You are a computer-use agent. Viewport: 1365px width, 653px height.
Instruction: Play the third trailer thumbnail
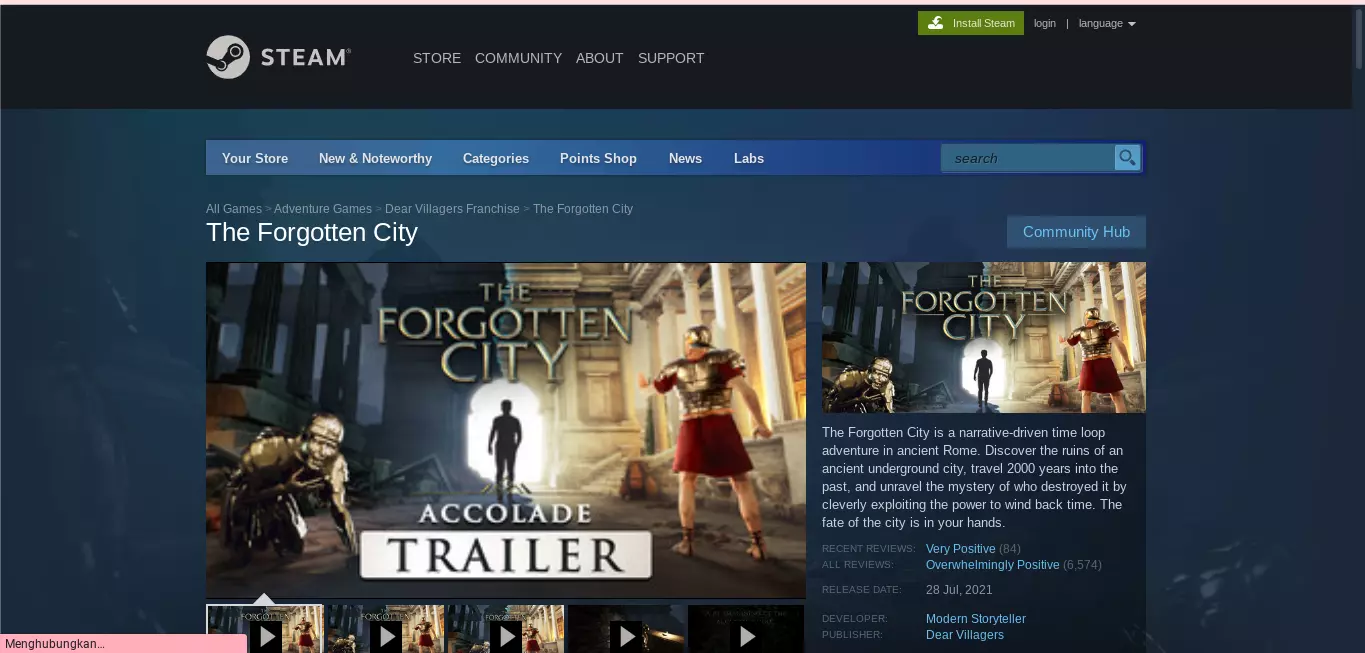tap(506, 629)
